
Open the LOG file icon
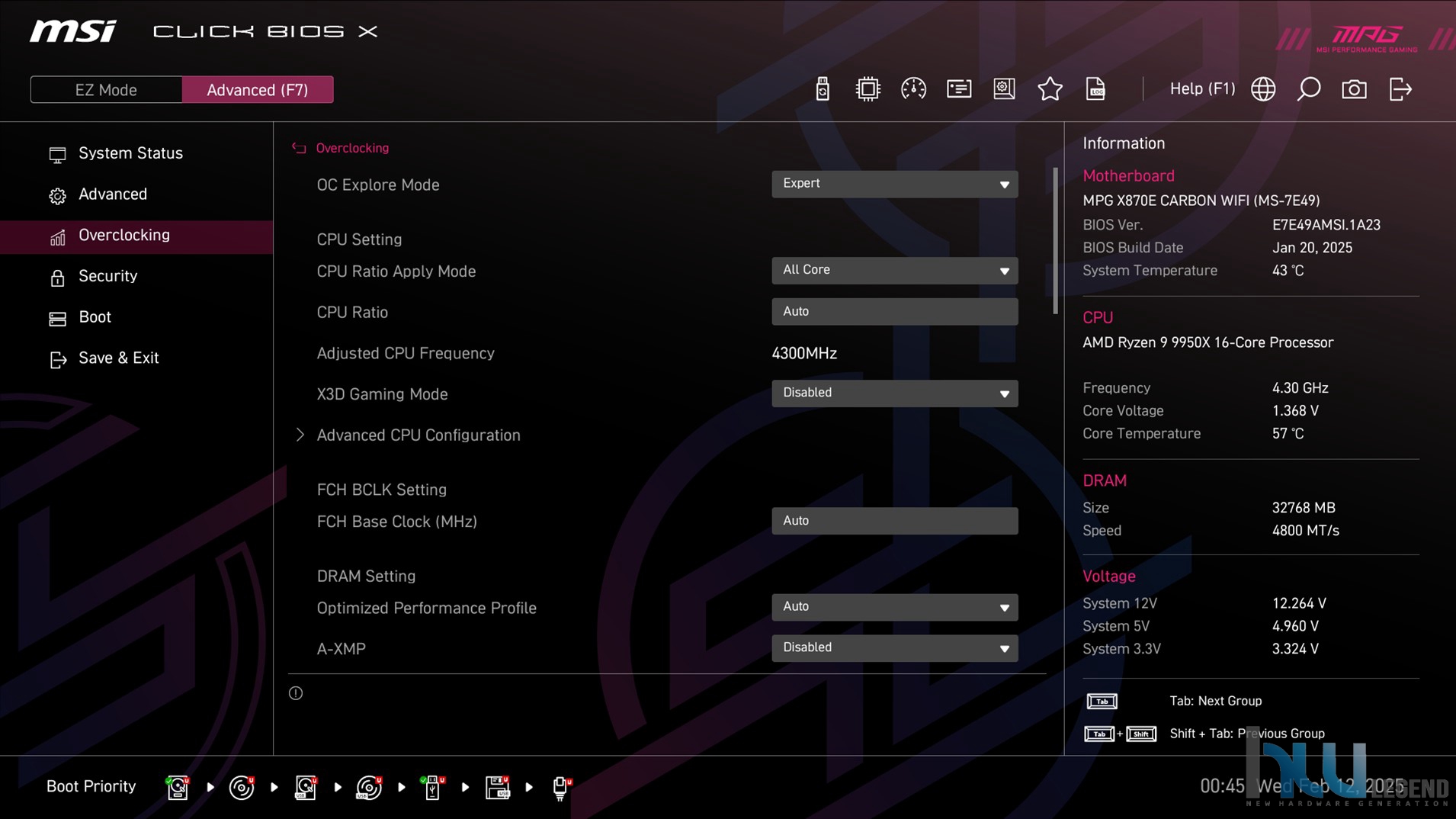pos(1095,89)
